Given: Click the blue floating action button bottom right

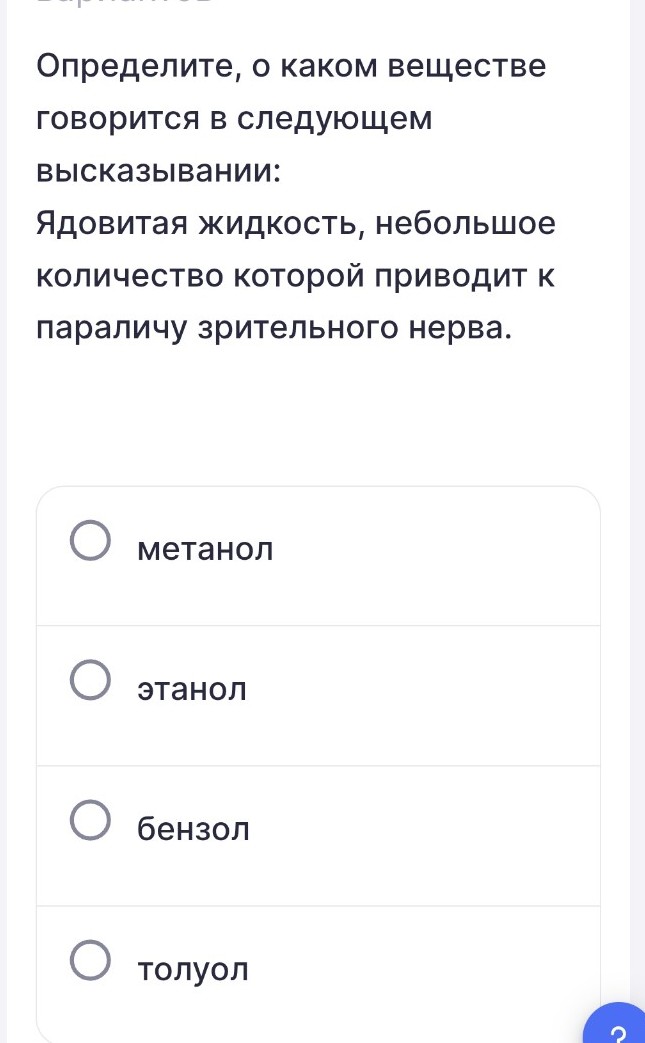Looking at the screenshot, I should tap(617, 1030).
